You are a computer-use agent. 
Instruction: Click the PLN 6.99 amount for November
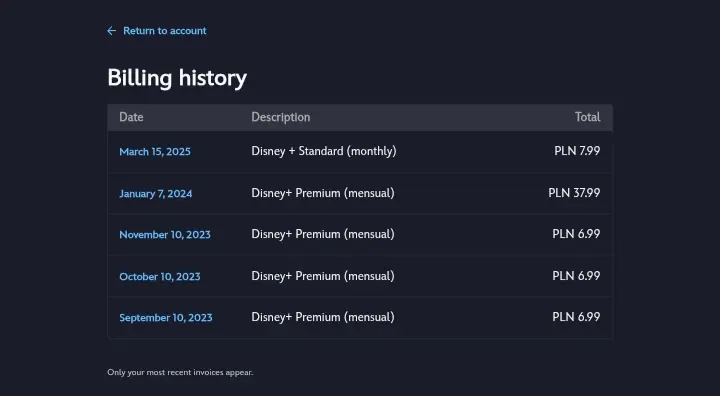(576, 234)
